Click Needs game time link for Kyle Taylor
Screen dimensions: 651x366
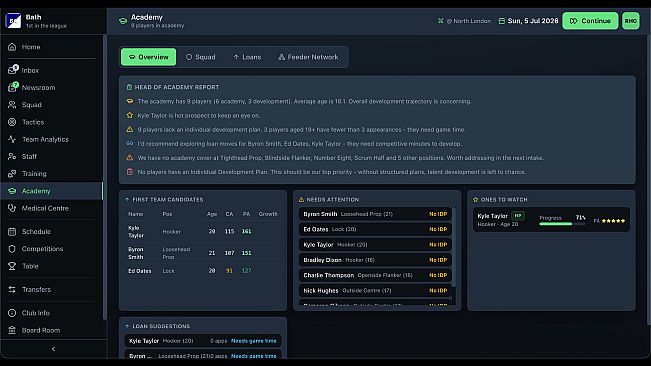coord(254,341)
